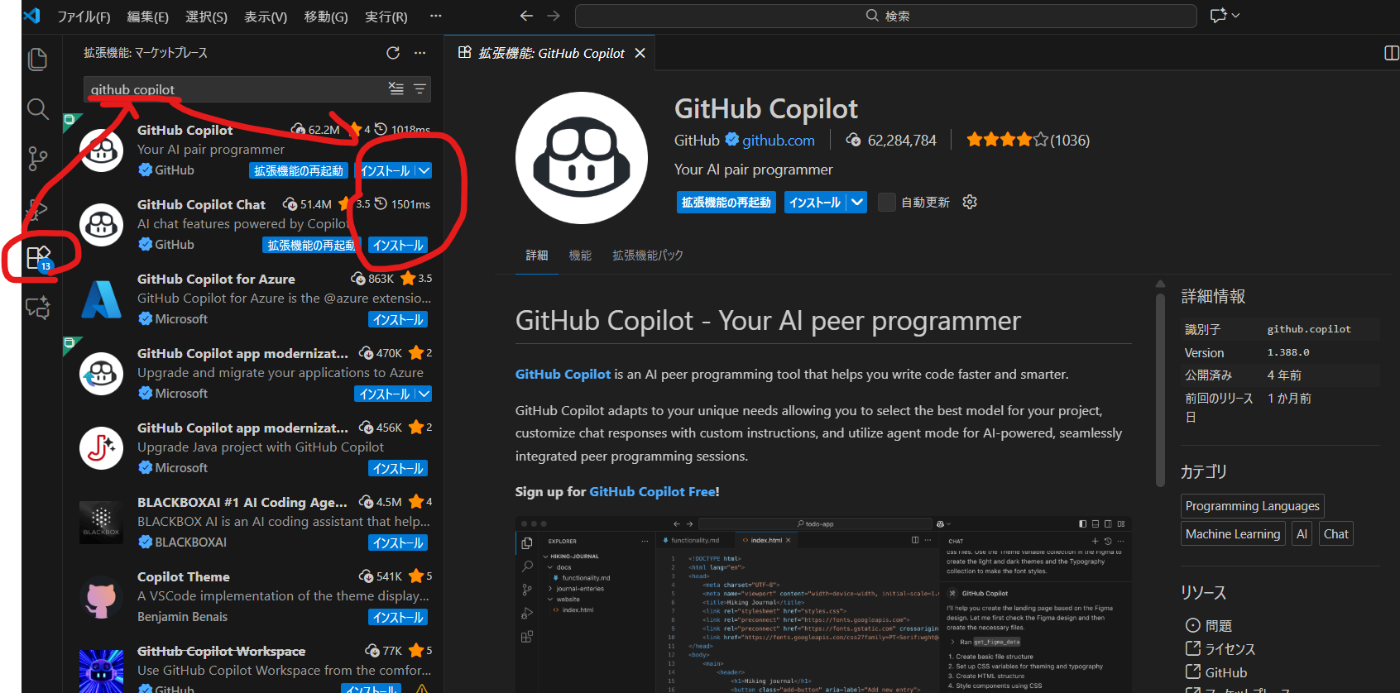Open Copilot menu in title bar
The width and height of the screenshot is (1400, 693).
(1224, 16)
